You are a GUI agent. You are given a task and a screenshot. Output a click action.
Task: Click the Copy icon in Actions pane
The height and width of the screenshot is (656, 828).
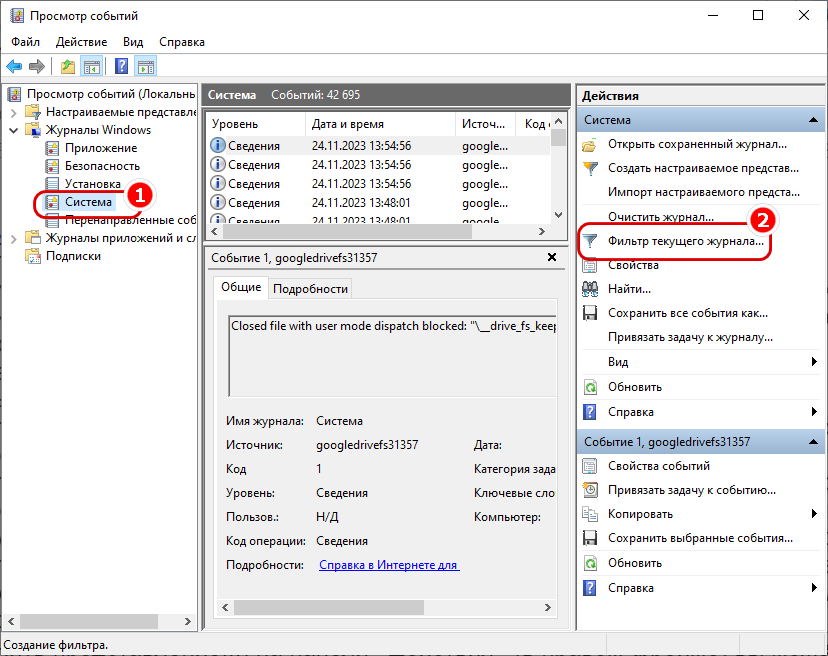coord(591,514)
